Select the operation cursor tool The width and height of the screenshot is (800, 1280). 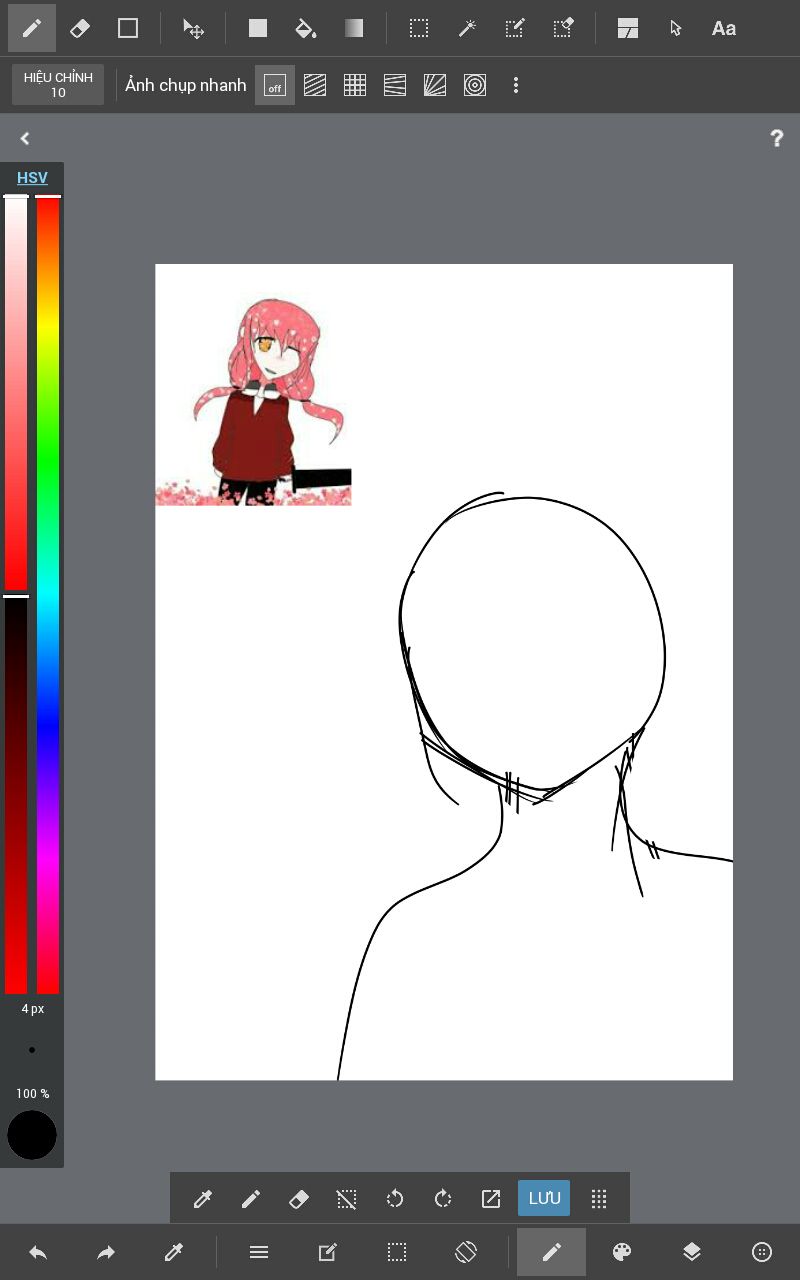click(676, 28)
